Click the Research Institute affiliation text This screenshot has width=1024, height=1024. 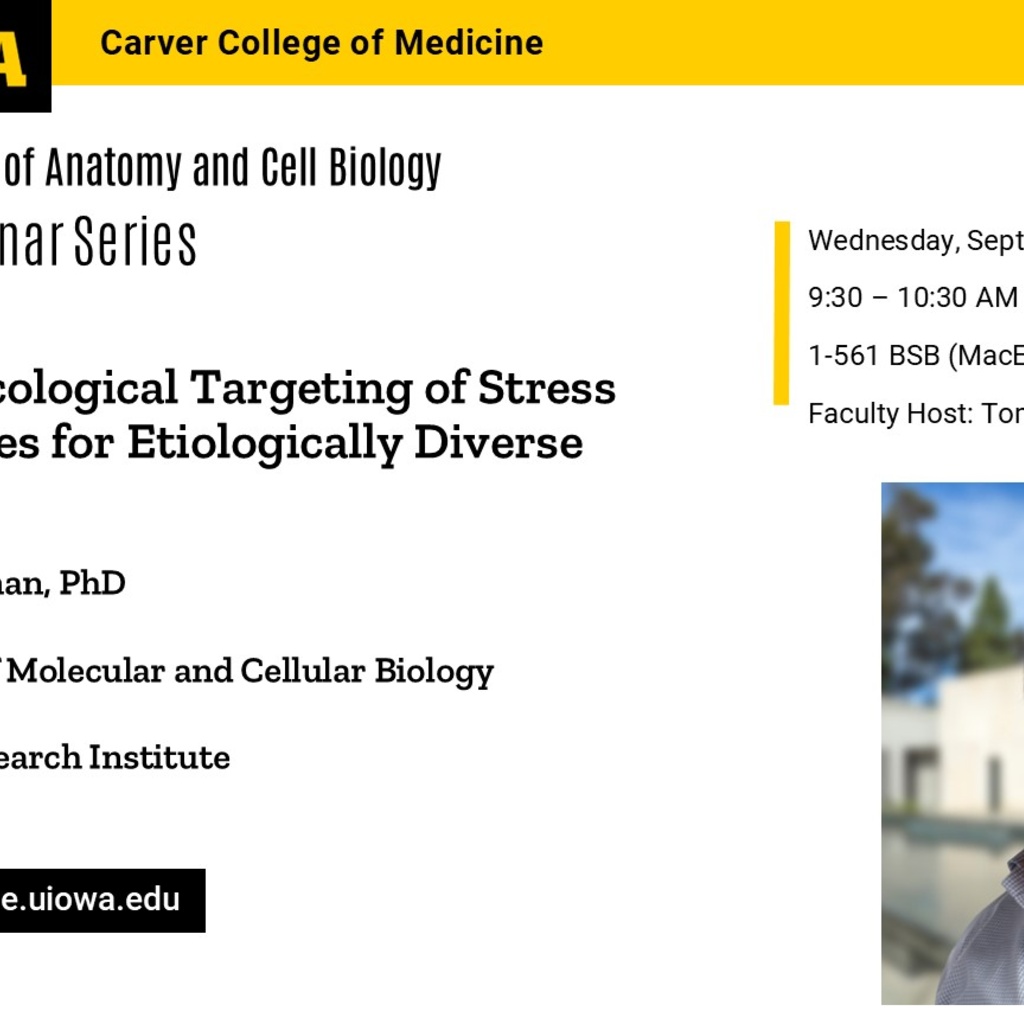pyautogui.click(x=115, y=758)
